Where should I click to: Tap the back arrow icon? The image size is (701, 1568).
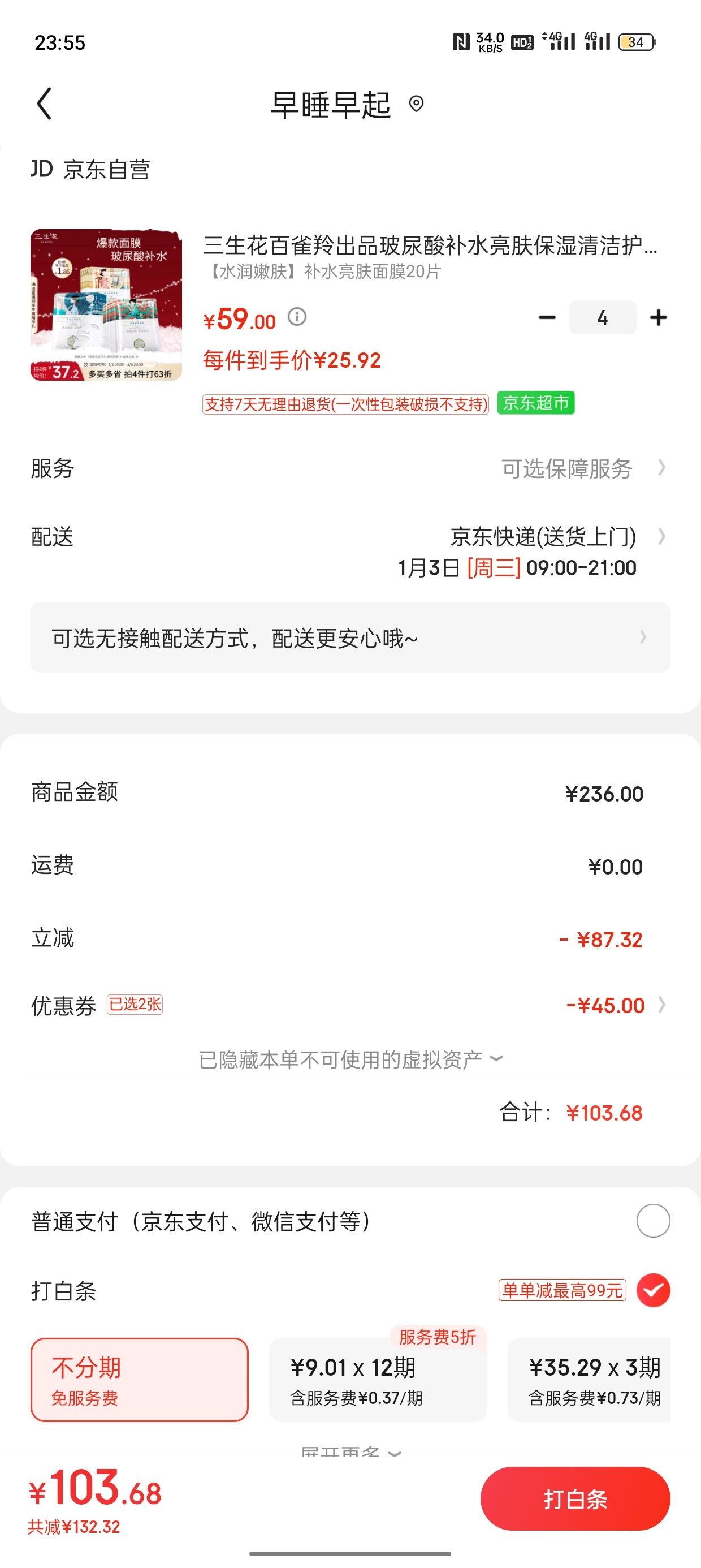[44, 104]
